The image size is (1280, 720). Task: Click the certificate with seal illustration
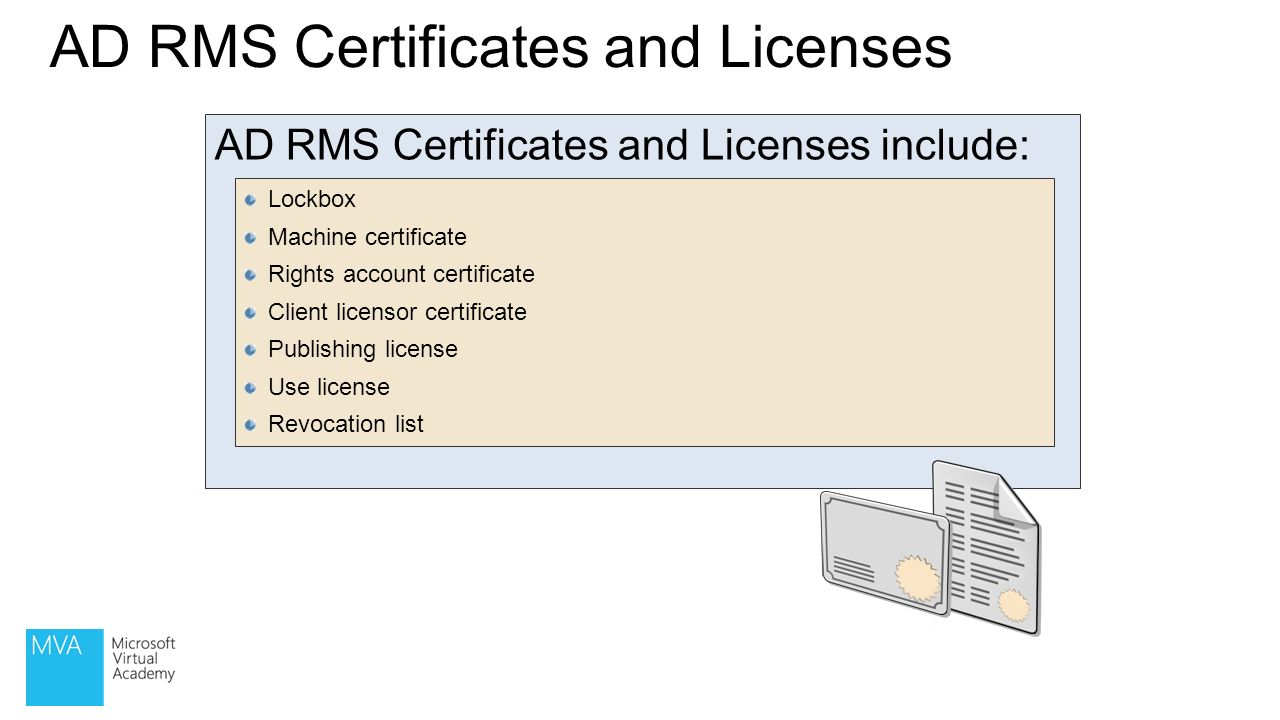885,553
